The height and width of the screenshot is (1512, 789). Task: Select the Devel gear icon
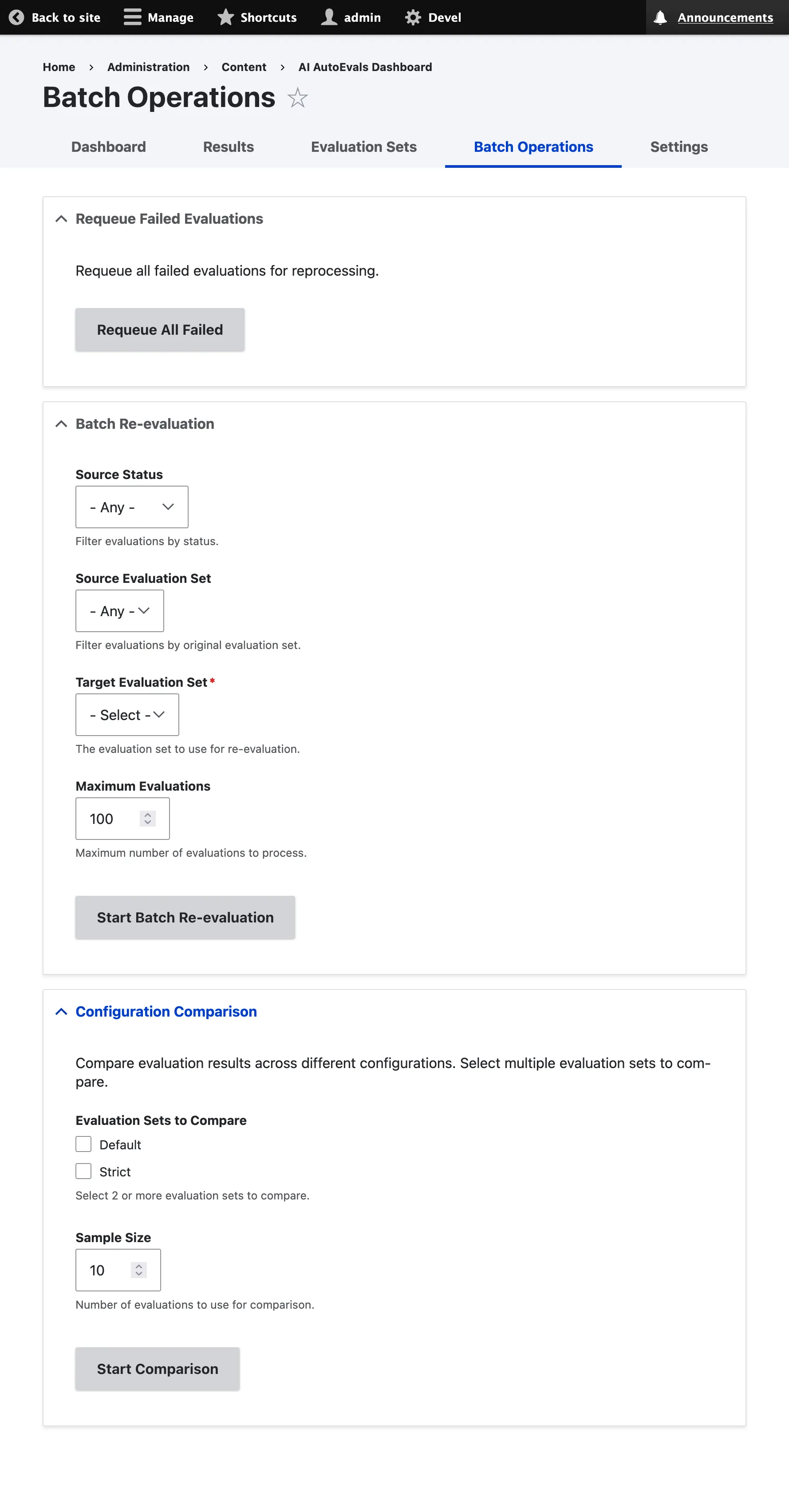tap(412, 17)
